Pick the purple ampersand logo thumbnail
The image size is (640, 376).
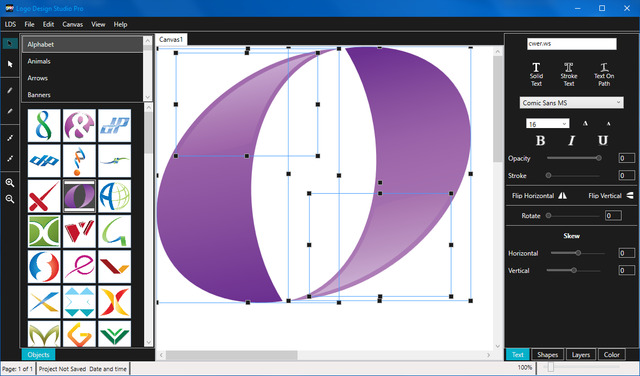tap(79, 125)
